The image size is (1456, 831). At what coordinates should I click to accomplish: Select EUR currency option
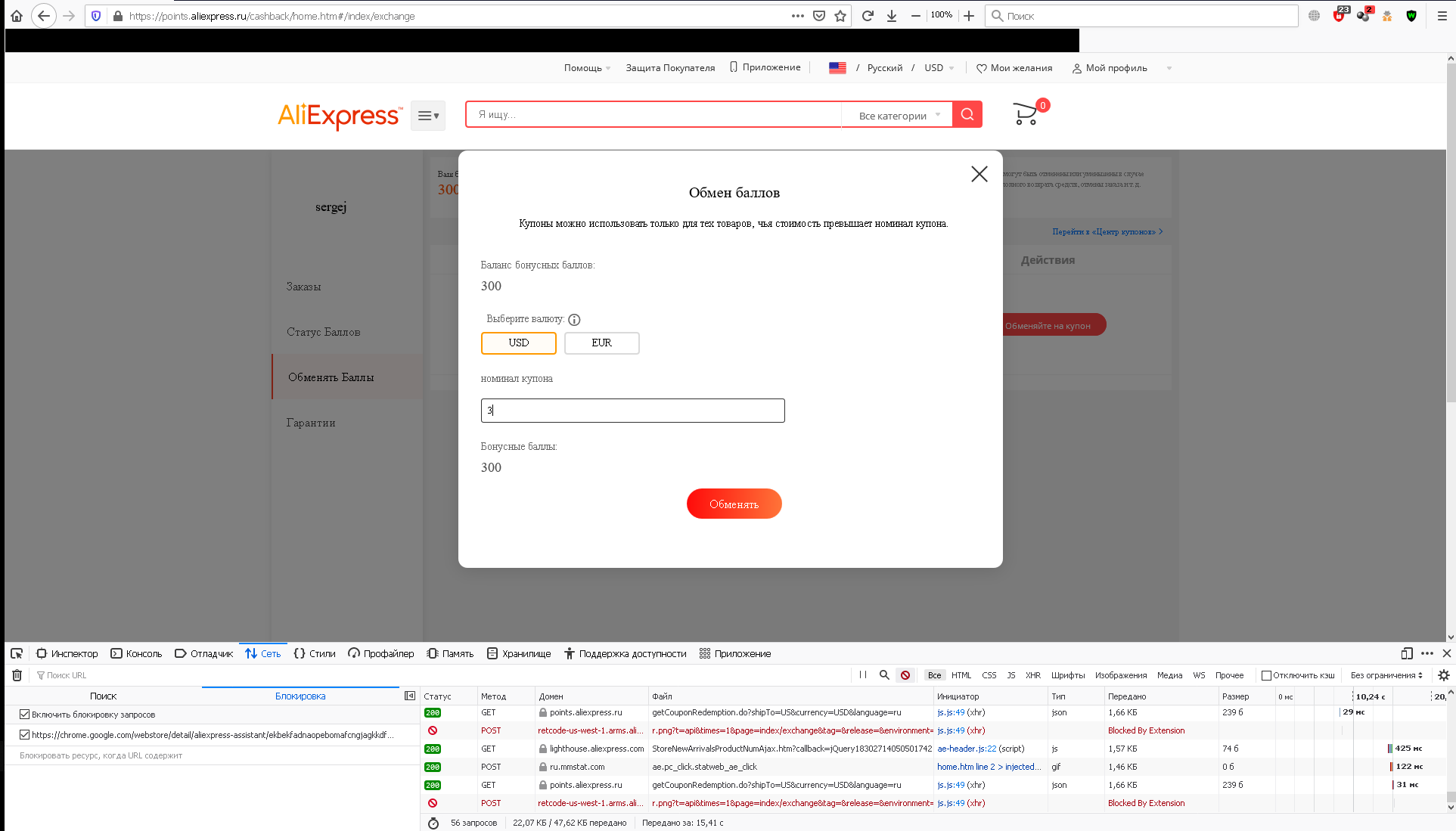pyautogui.click(x=602, y=343)
